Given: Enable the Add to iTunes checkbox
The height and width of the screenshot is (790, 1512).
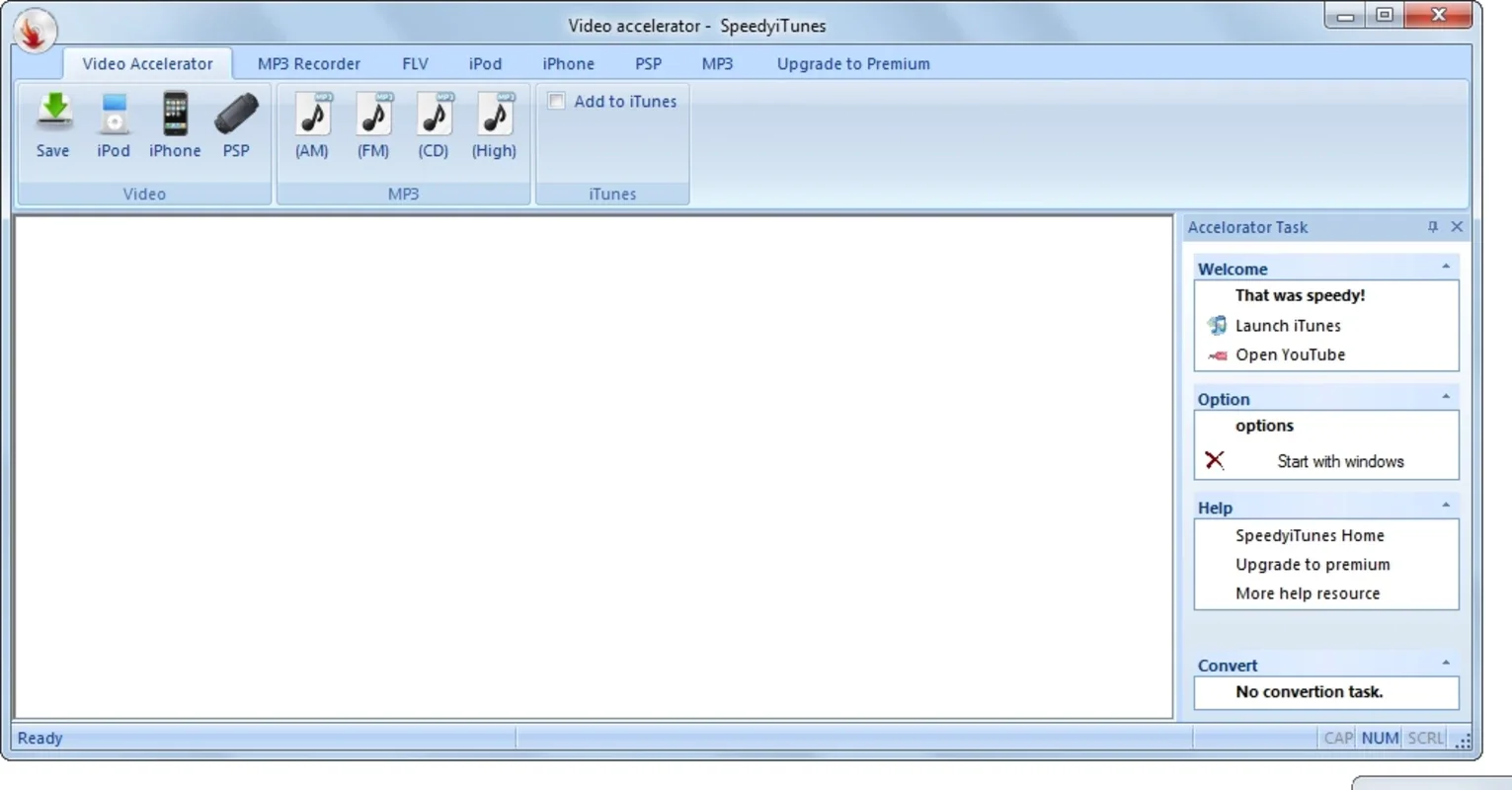Looking at the screenshot, I should pos(556,101).
